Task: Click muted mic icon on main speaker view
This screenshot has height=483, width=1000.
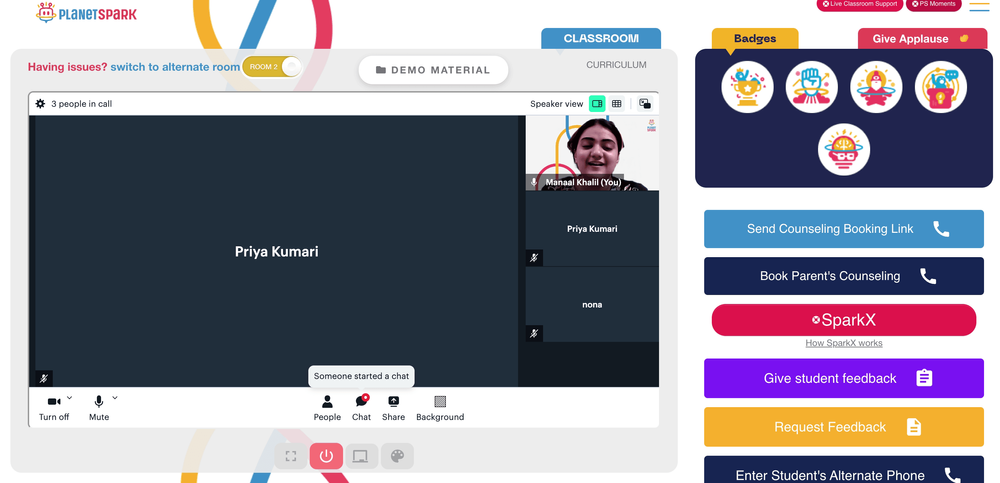Action: click(x=44, y=378)
